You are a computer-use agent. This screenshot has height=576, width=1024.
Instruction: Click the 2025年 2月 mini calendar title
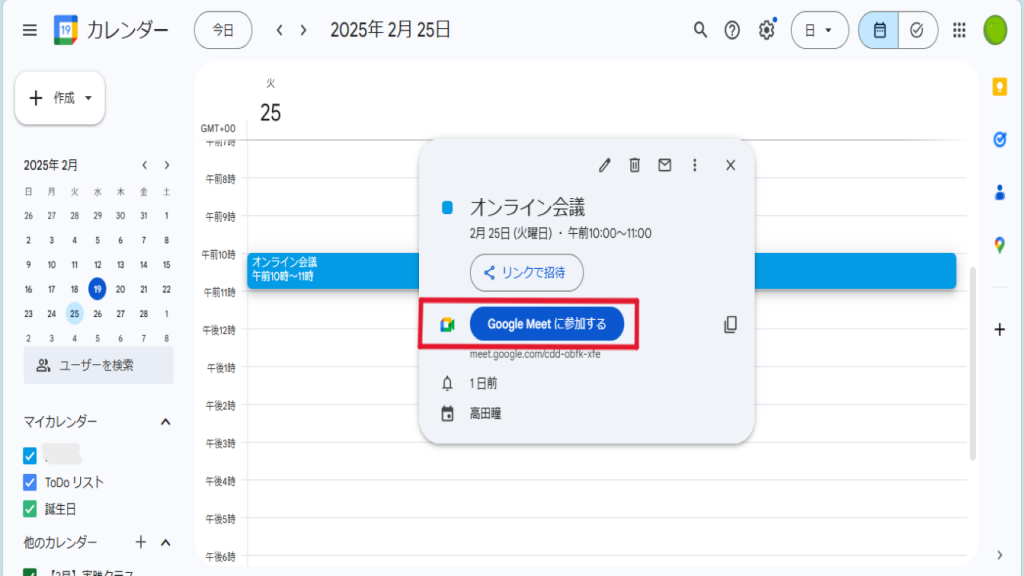[51, 165]
